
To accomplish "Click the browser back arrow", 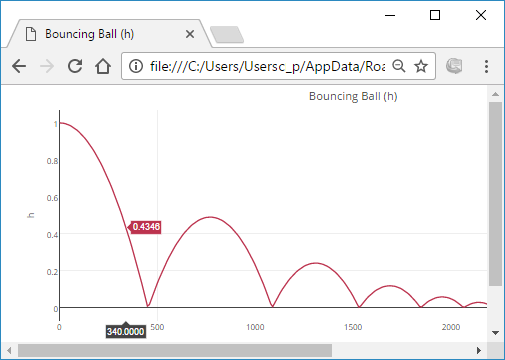I will (x=19, y=66).
